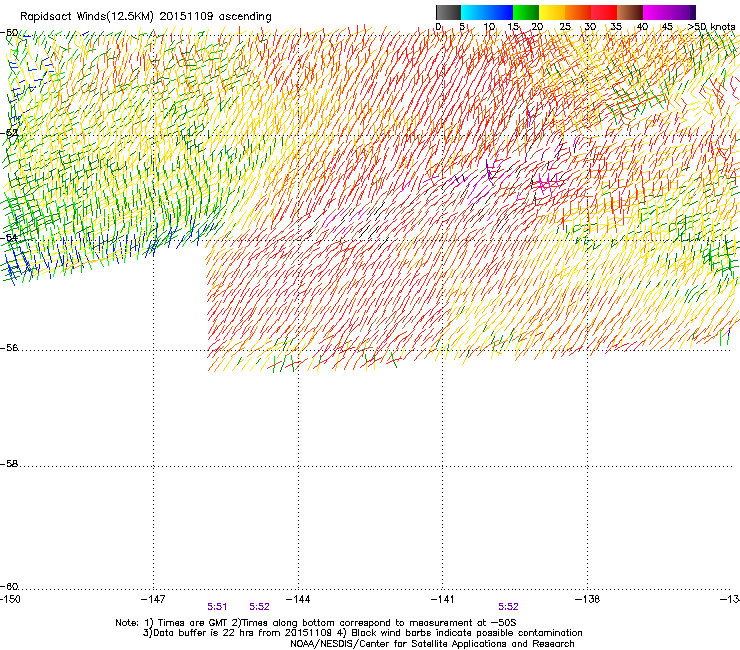740x650 pixels.
Task: Click the '25' legend scale number
Action: coord(565,27)
